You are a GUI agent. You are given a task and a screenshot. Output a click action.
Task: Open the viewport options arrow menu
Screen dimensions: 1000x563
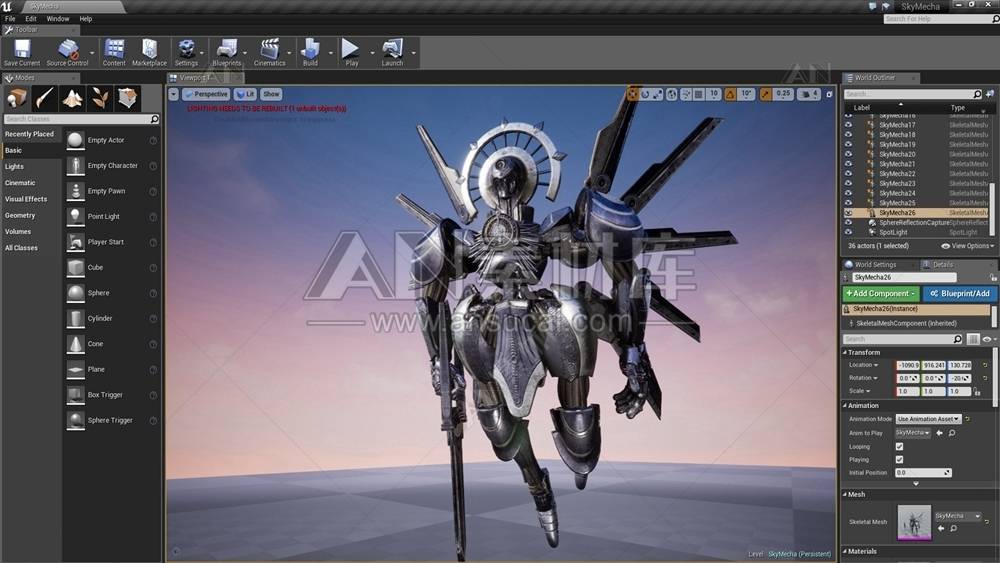click(173, 94)
